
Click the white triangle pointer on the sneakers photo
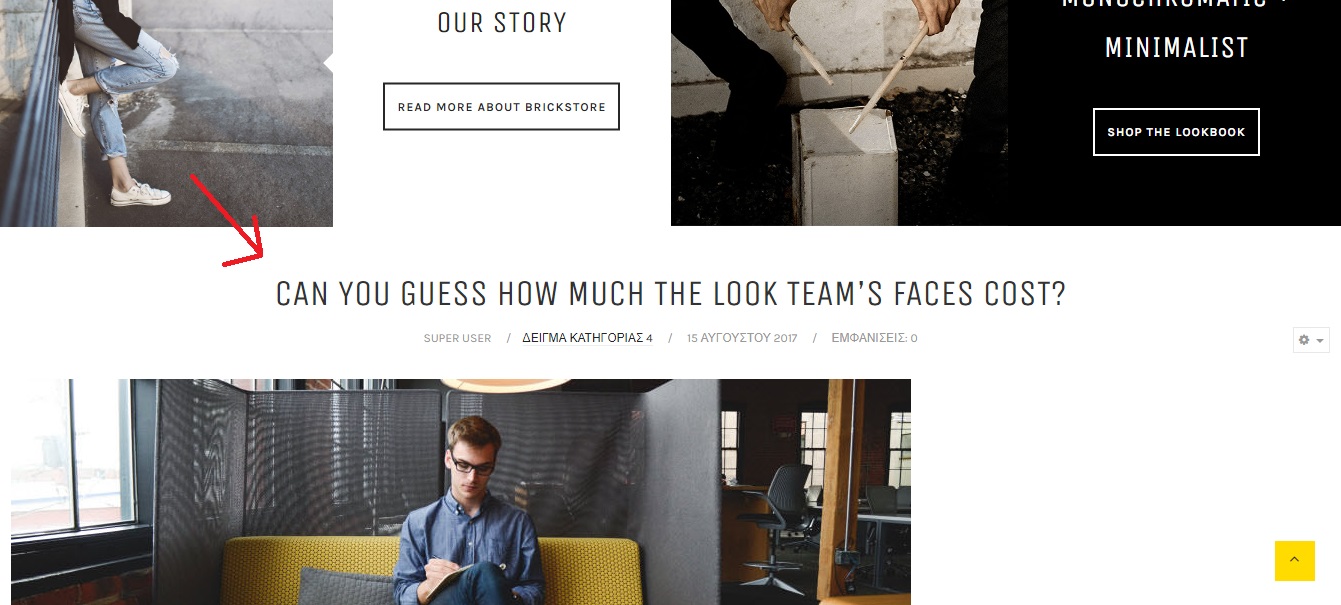pyautogui.click(x=328, y=64)
